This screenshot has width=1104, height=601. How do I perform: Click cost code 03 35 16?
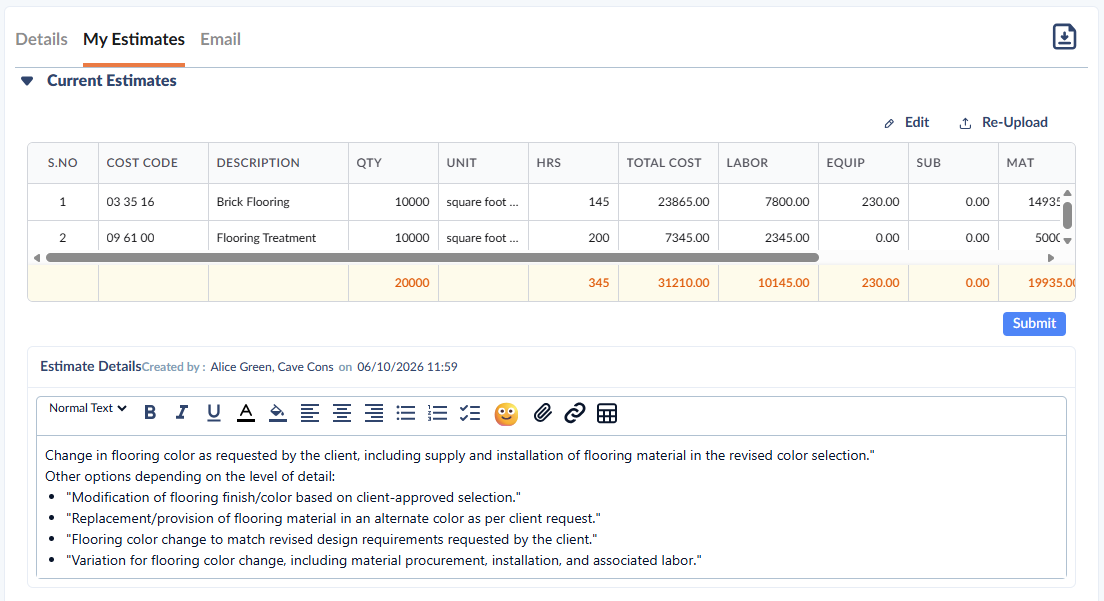pyautogui.click(x=130, y=202)
